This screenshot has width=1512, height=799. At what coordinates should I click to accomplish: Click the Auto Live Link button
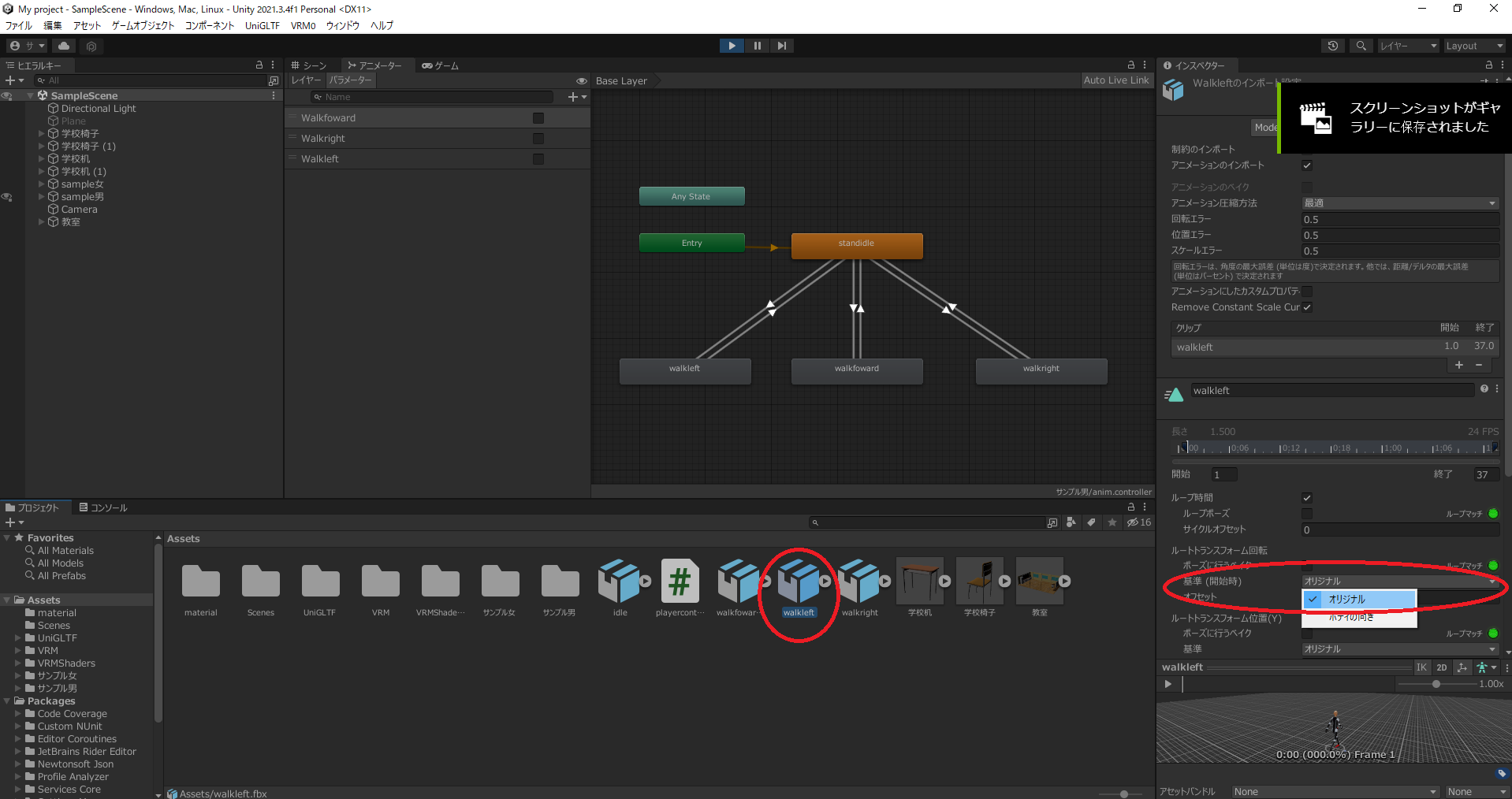point(1115,80)
